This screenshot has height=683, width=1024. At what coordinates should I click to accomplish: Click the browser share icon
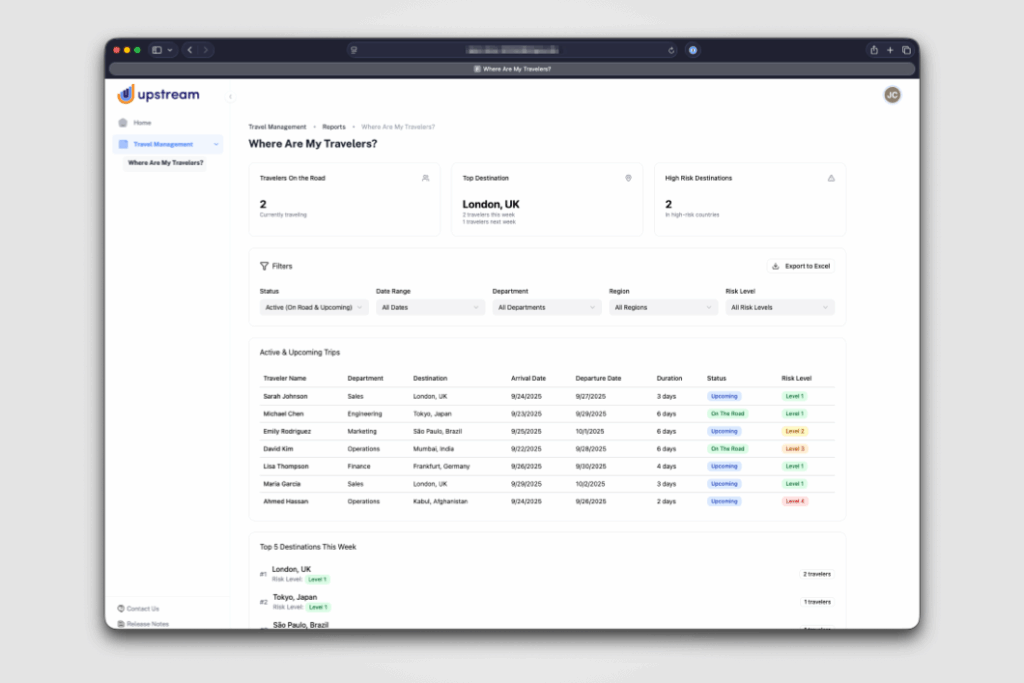point(874,50)
